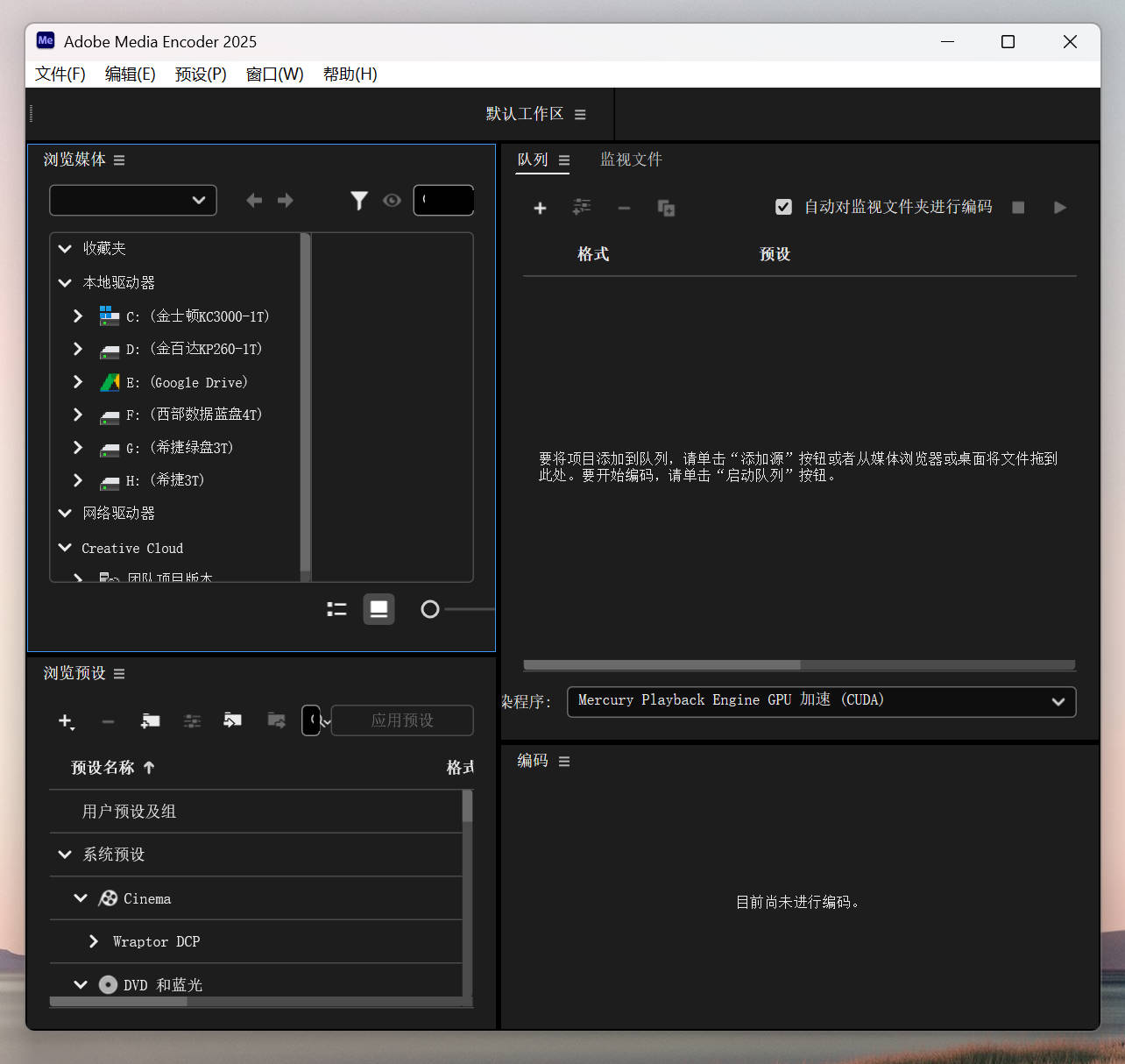
Task: Stop the queue encoding
Action: point(1018,208)
